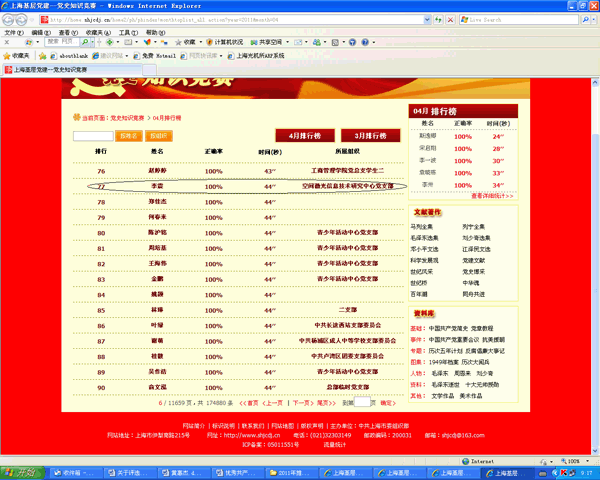The image size is (600, 480).
Task: Click the 按姓名 search button
Action: (128, 135)
